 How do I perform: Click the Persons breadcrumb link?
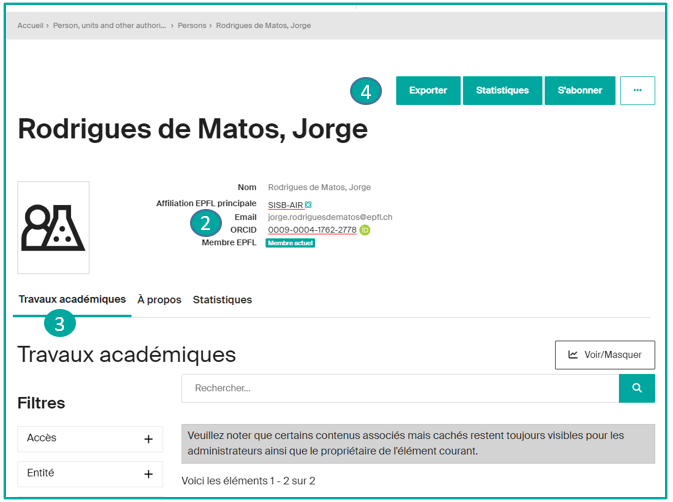(x=192, y=25)
